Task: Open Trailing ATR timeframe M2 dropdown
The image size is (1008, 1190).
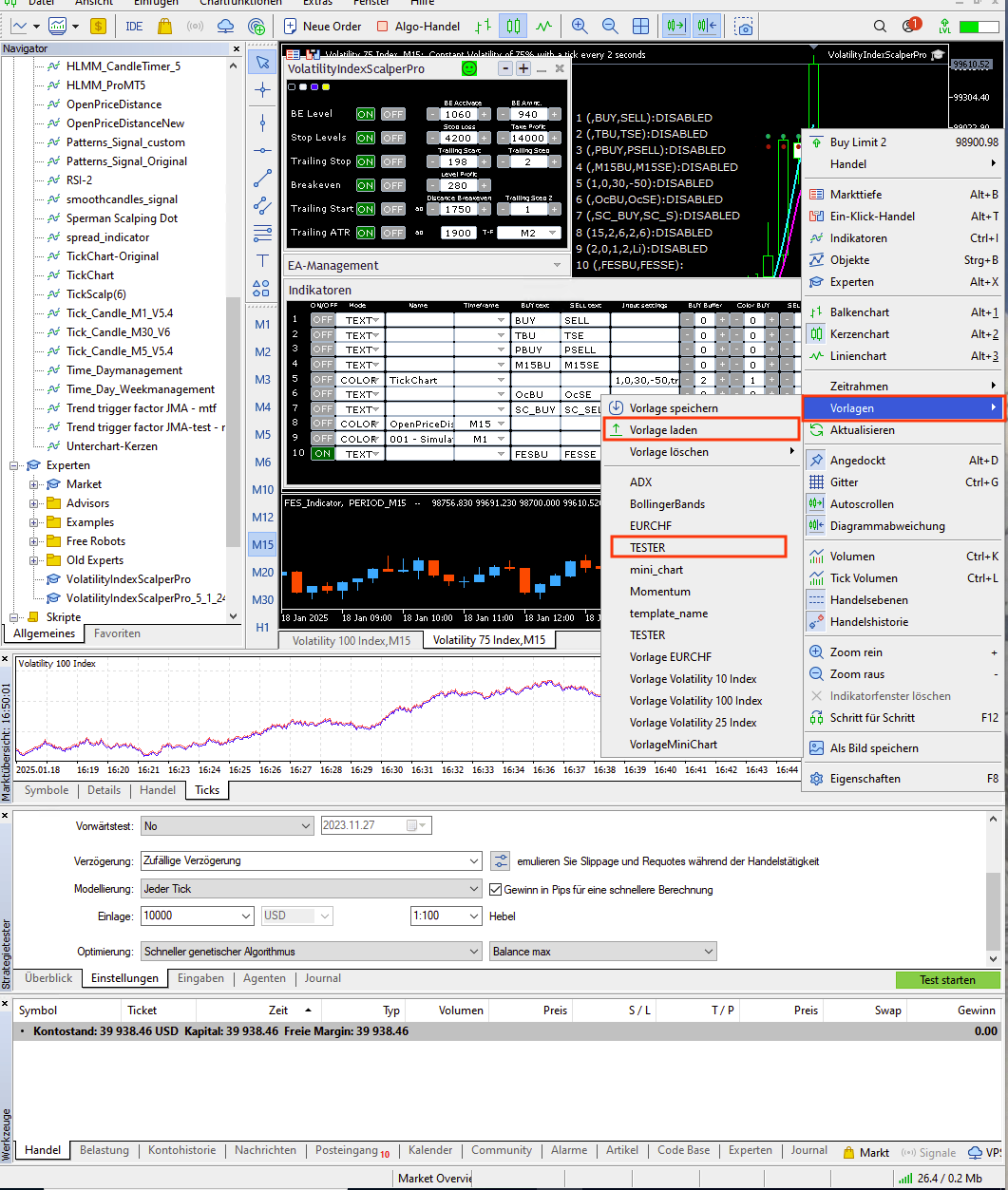Action: point(529,233)
